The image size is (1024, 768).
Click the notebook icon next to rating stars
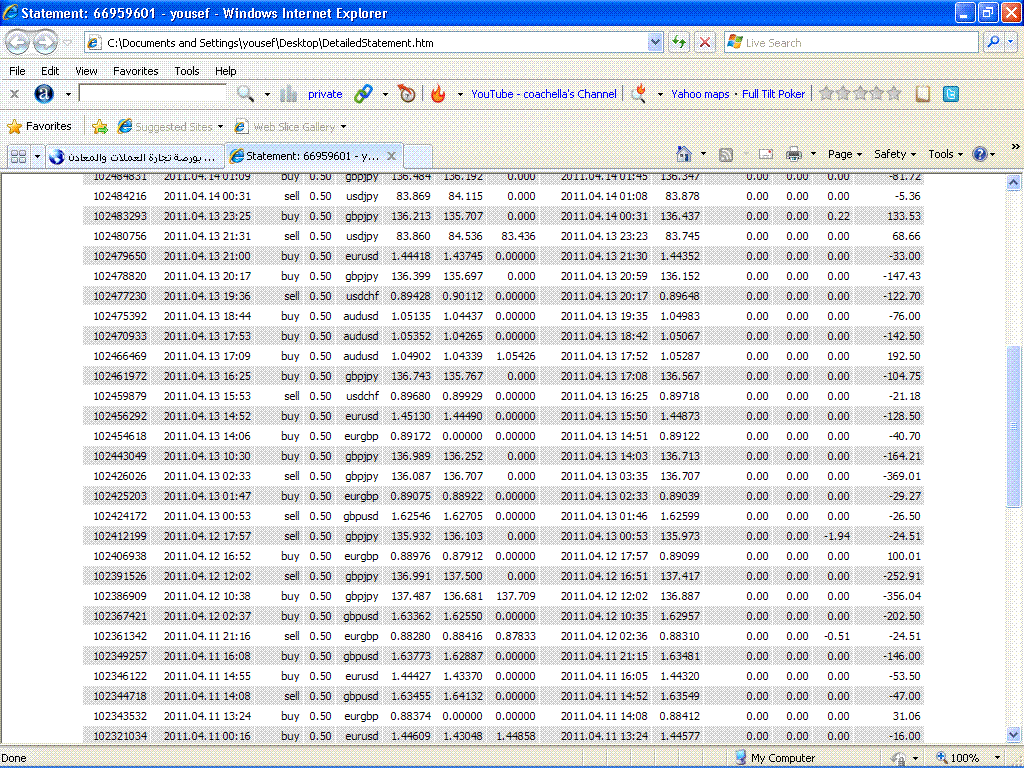pyautogui.click(x=922, y=94)
